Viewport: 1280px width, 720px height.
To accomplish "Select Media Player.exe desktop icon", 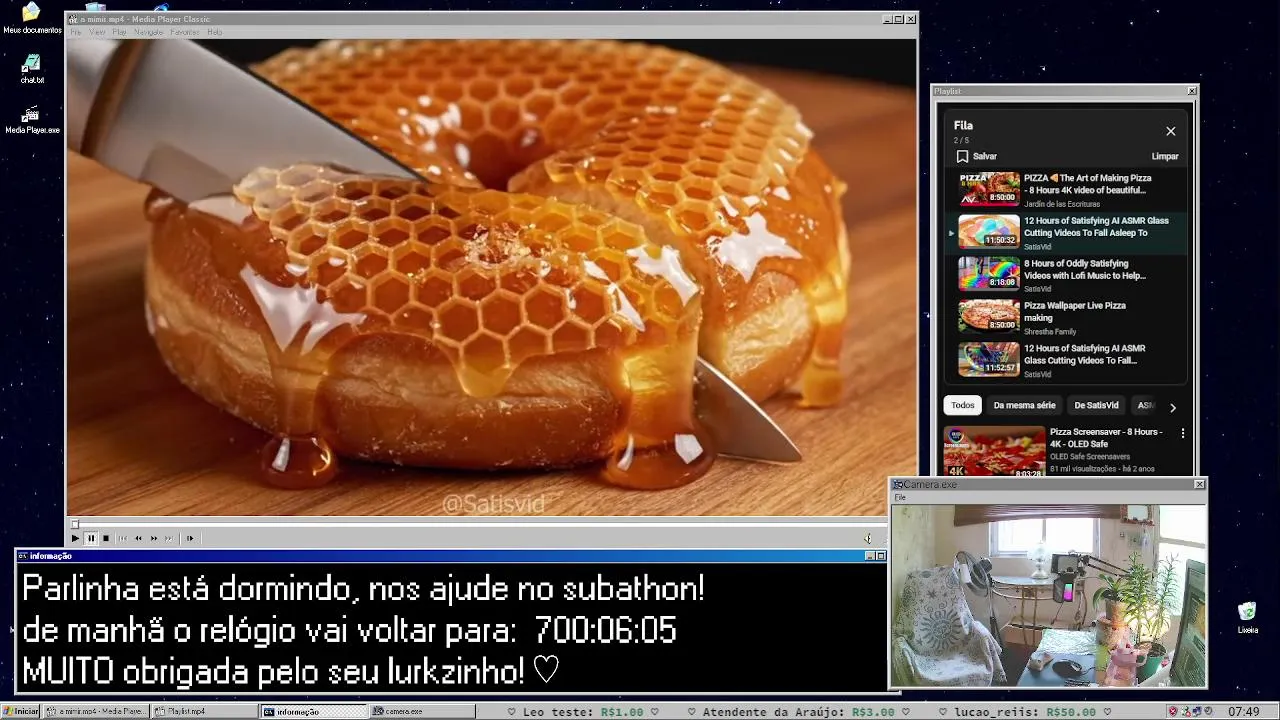I will pos(32,120).
